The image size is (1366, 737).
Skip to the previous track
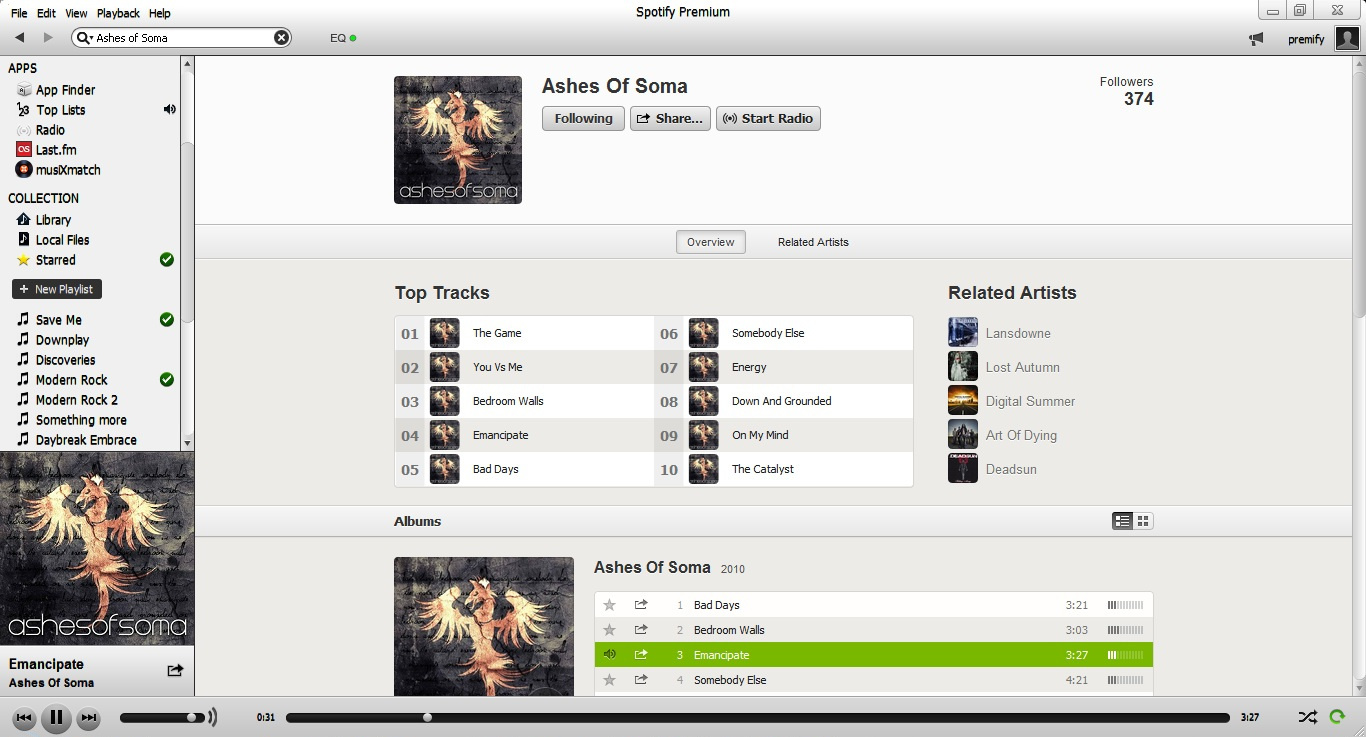(25, 717)
